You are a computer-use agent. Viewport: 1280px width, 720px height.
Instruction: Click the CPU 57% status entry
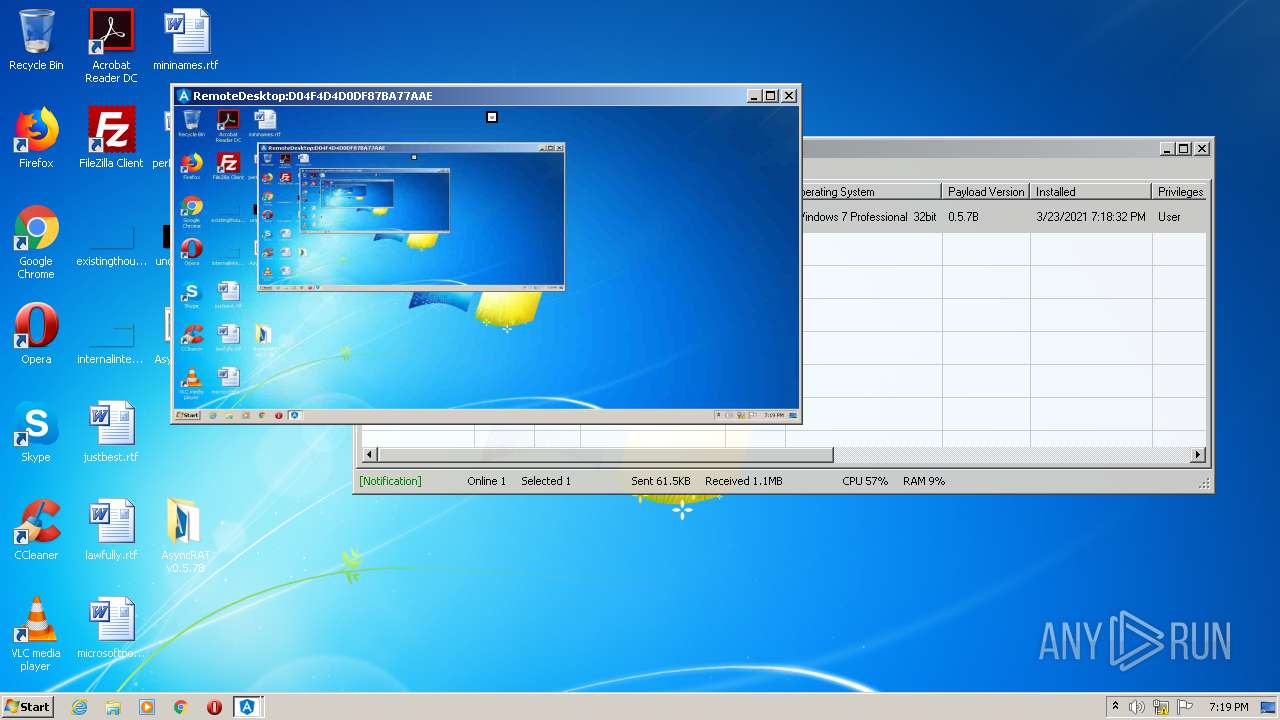coord(865,481)
